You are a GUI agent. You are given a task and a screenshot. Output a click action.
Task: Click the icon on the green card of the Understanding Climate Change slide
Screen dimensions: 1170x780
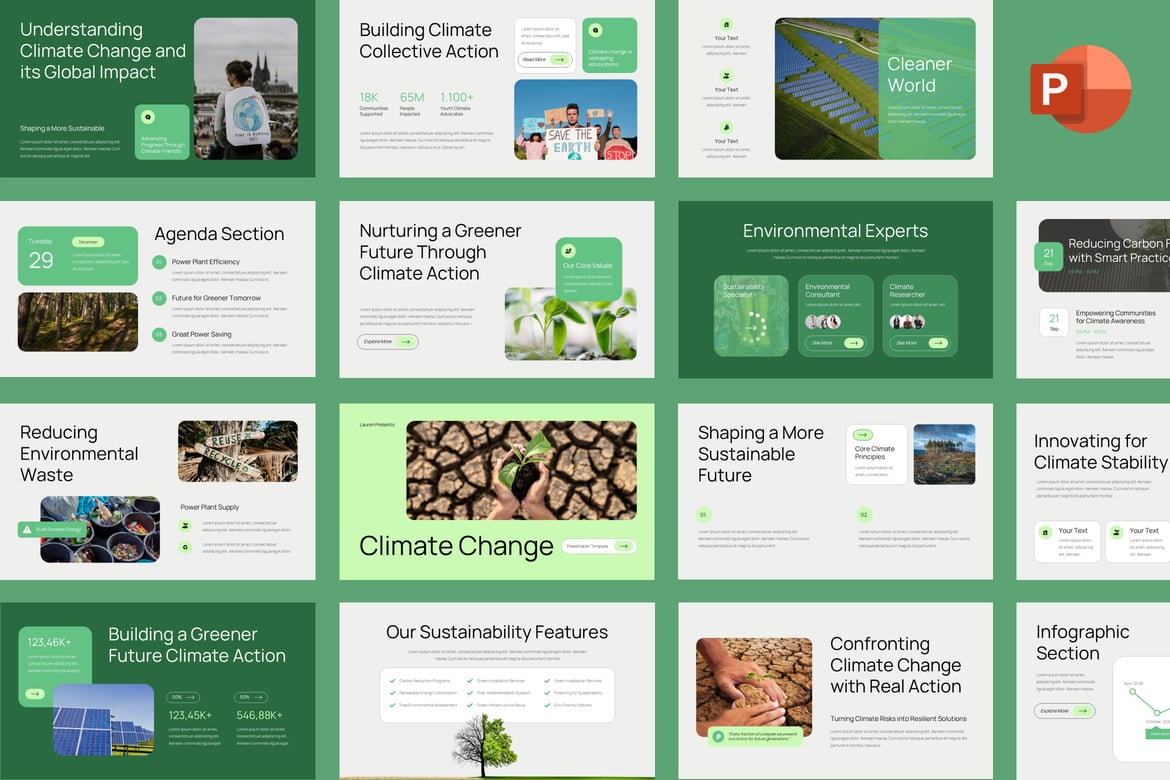click(148, 117)
